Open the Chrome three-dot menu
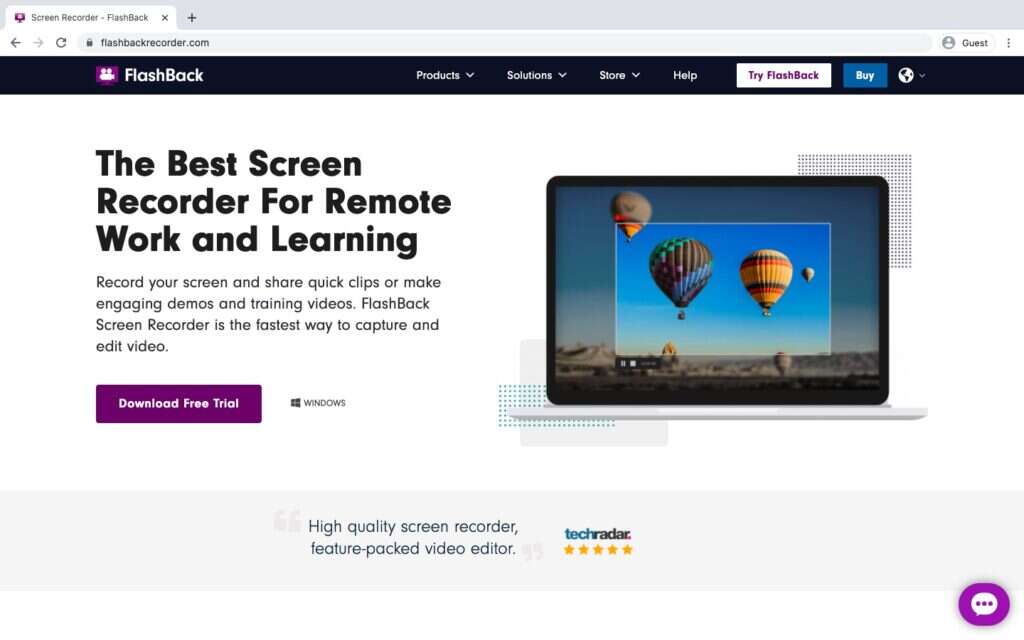Screen dimensions: 1024x640 pyautogui.click(x=1008, y=42)
